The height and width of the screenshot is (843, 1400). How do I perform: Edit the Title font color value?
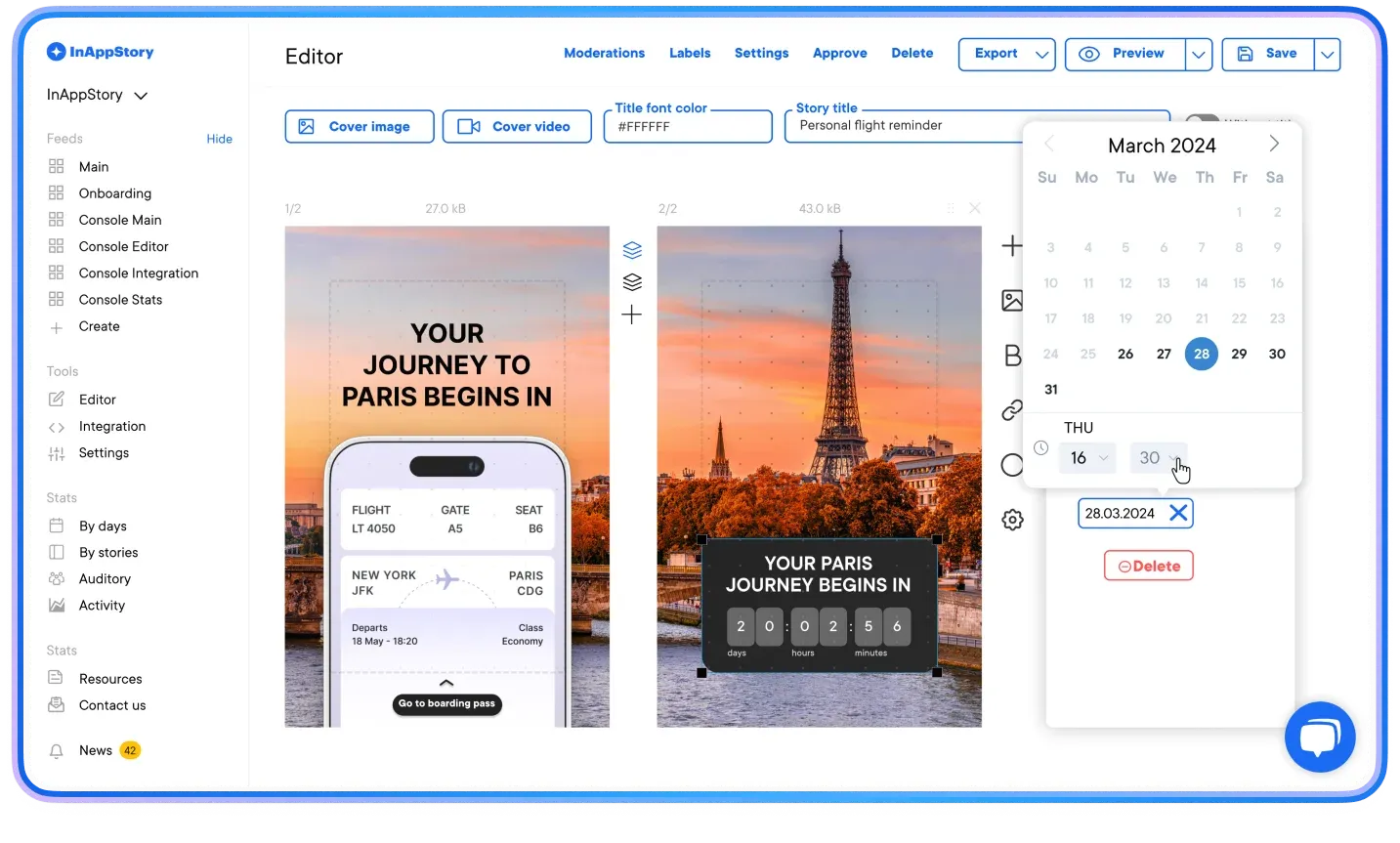tap(687, 126)
